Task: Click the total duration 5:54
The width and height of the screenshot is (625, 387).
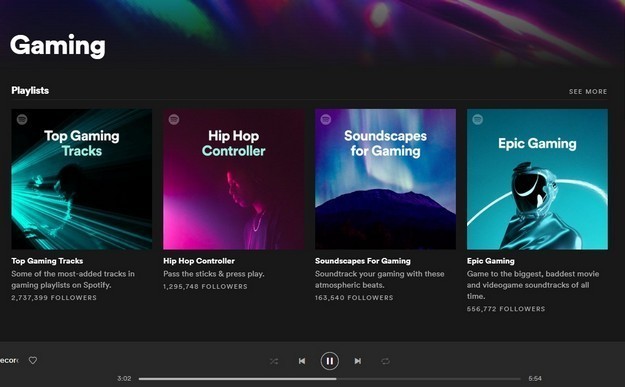Action: [x=535, y=379]
